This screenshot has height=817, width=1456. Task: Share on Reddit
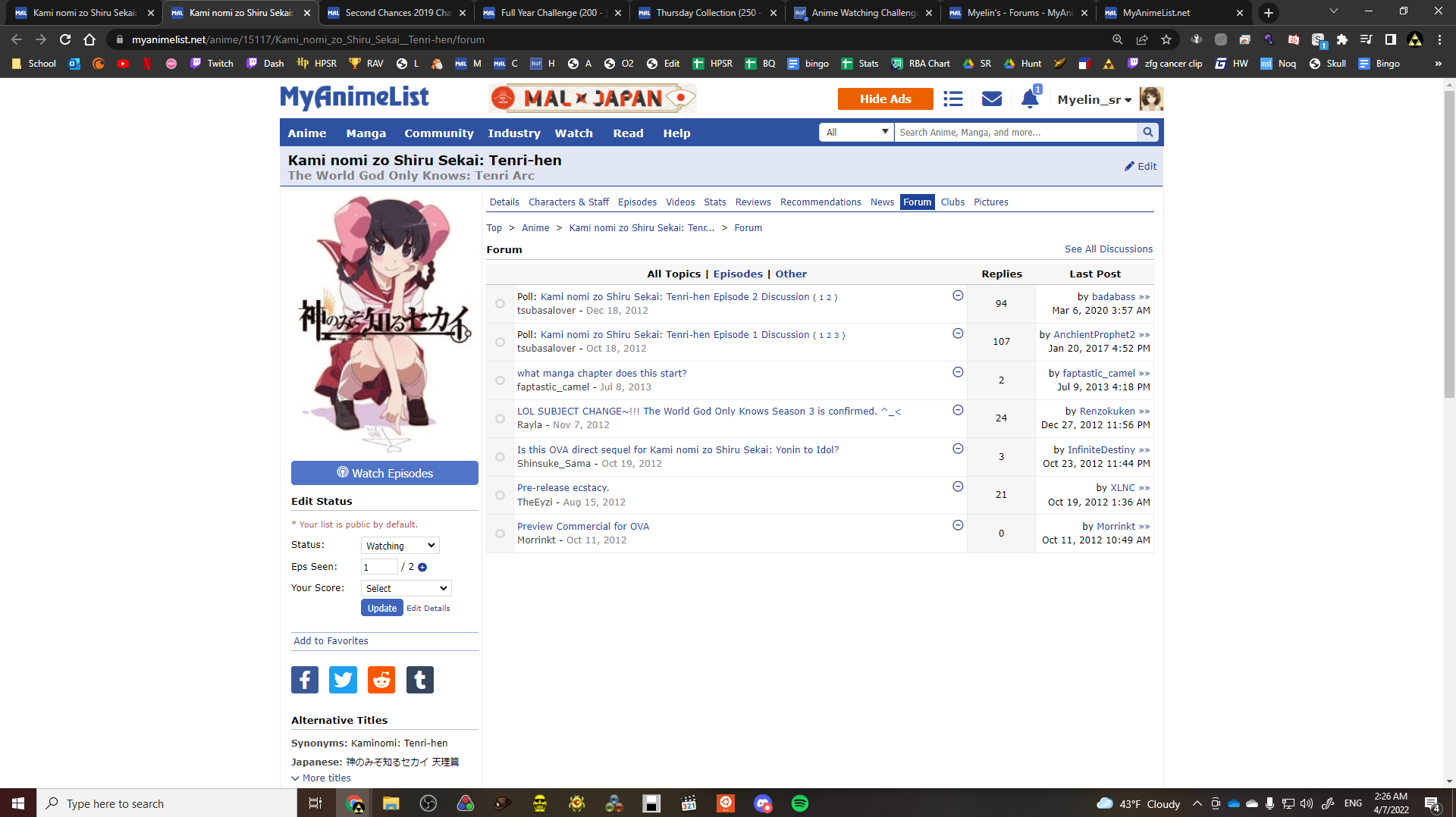[381, 680]
